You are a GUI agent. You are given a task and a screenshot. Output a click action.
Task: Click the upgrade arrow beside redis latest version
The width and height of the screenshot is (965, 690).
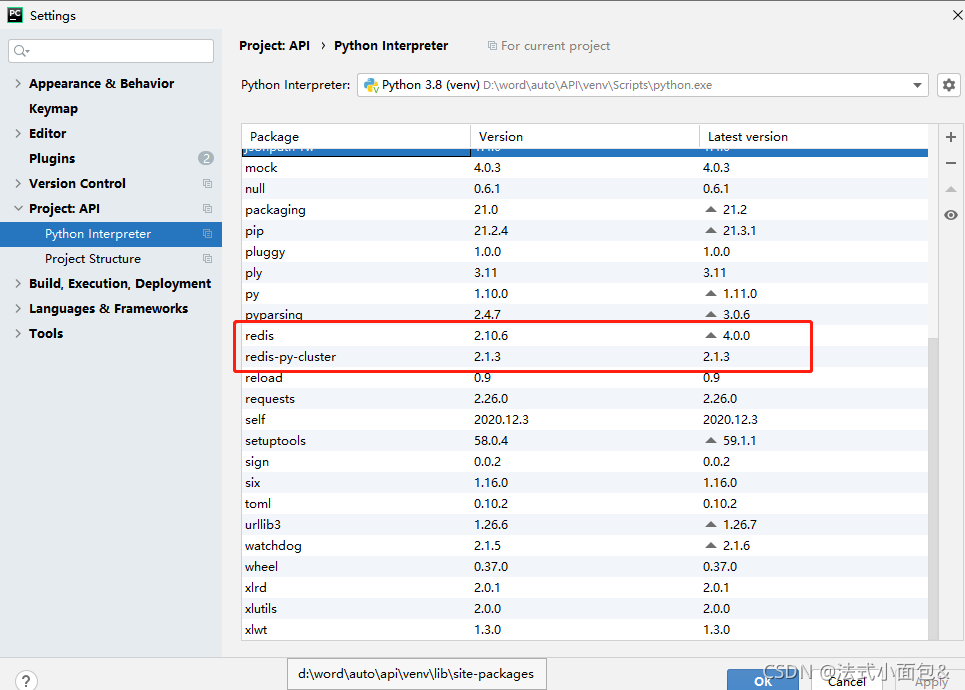click(711, 335)
